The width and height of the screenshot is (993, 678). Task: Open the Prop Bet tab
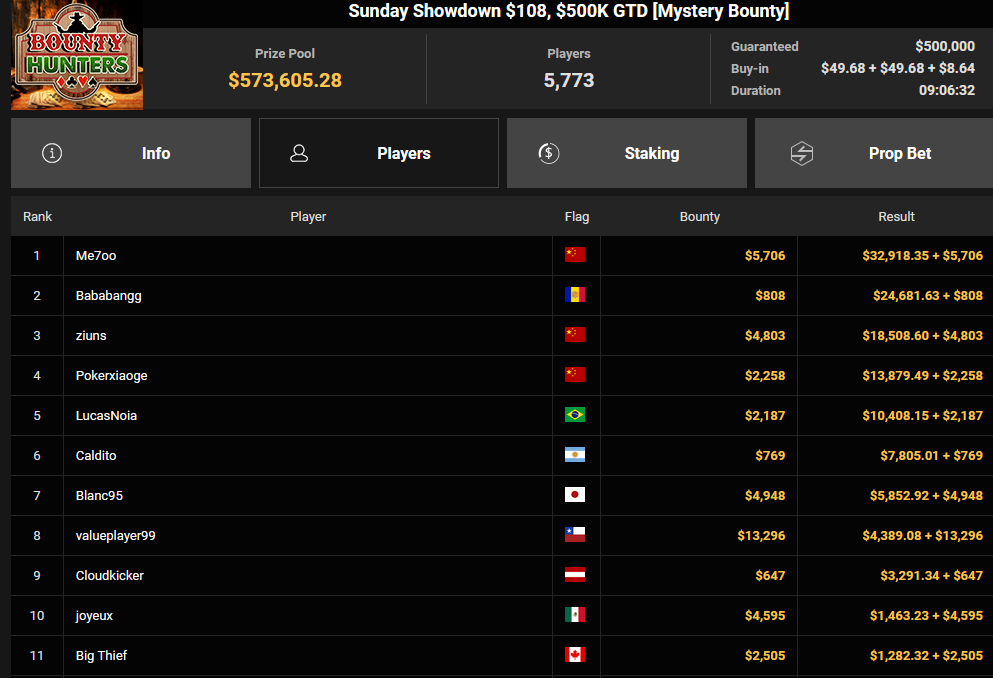[874, 153]
